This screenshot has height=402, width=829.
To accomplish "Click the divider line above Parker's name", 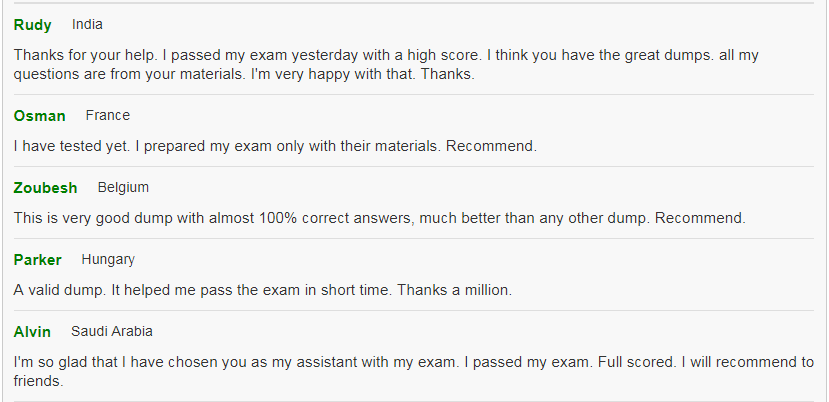I will pyautogui.click(x=414, y=239).
